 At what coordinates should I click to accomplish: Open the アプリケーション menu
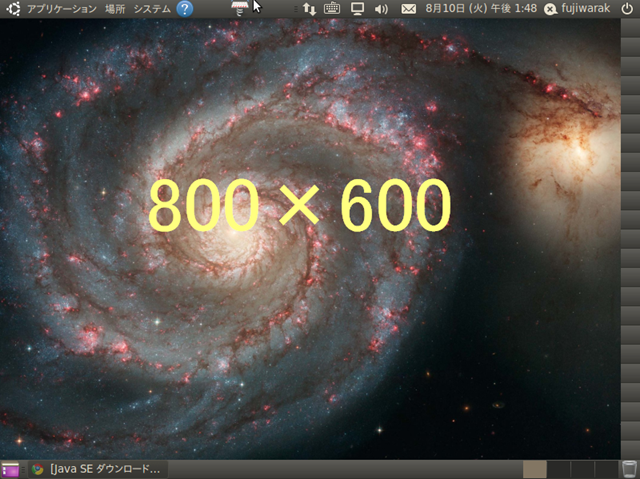(62, 9)
